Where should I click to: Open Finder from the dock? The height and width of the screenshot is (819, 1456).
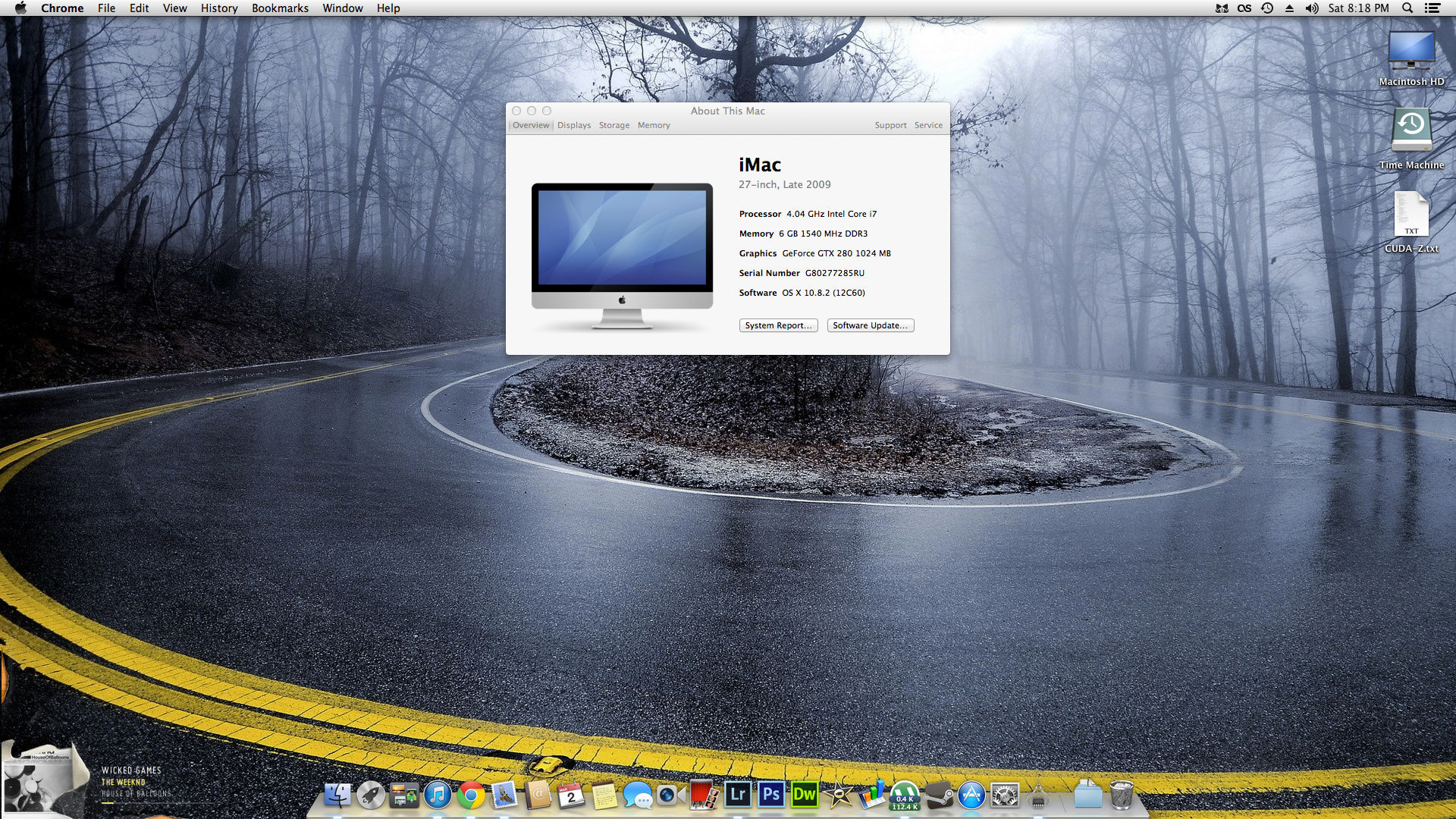point(337,795)
